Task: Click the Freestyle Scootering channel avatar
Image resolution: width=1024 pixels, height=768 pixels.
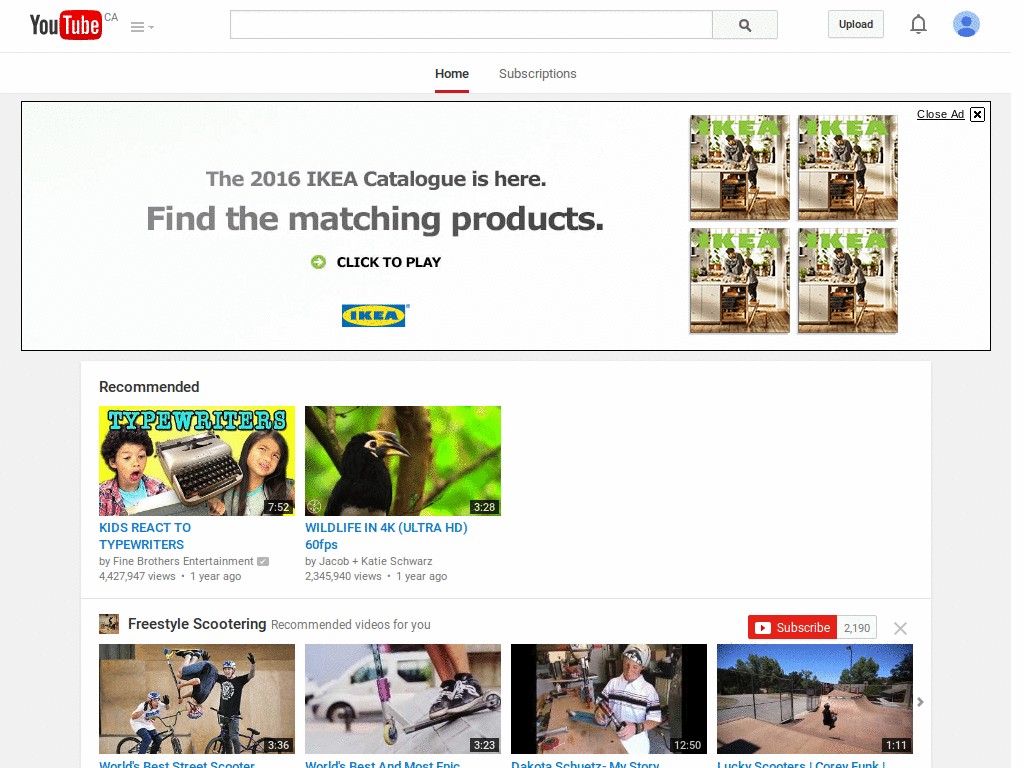Action: 109,624
